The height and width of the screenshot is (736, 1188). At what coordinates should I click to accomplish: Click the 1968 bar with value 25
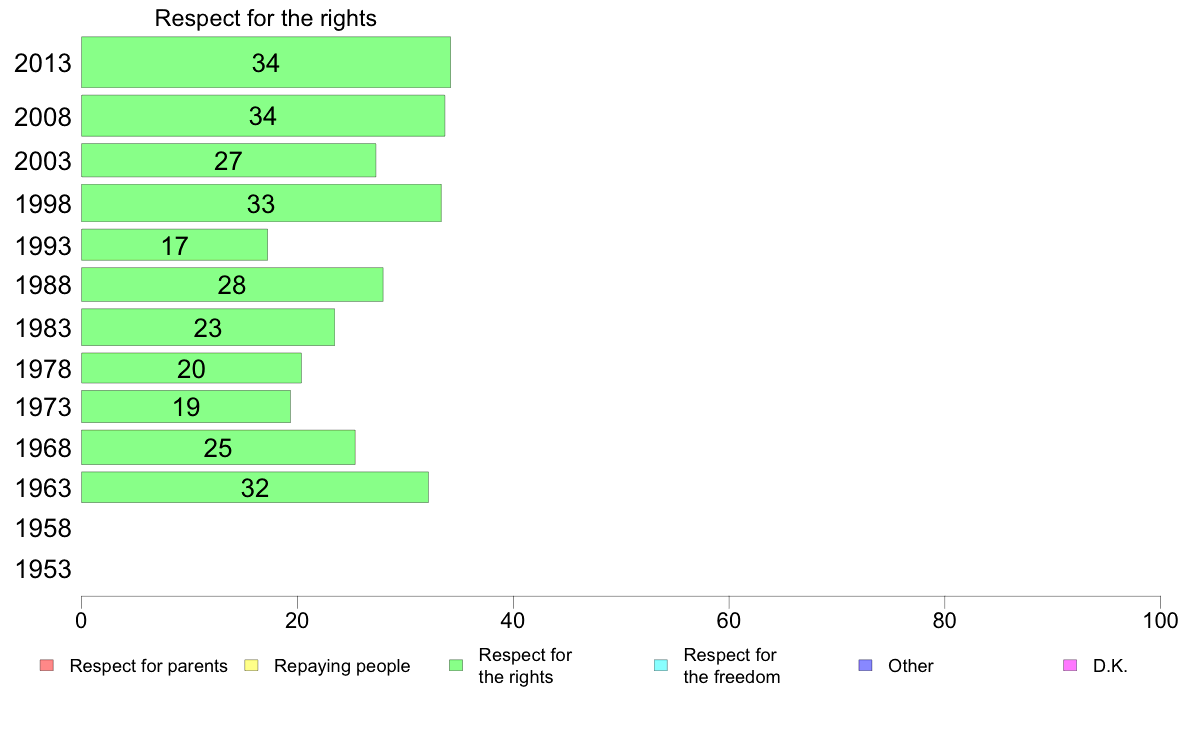click(x=218, y=447)
